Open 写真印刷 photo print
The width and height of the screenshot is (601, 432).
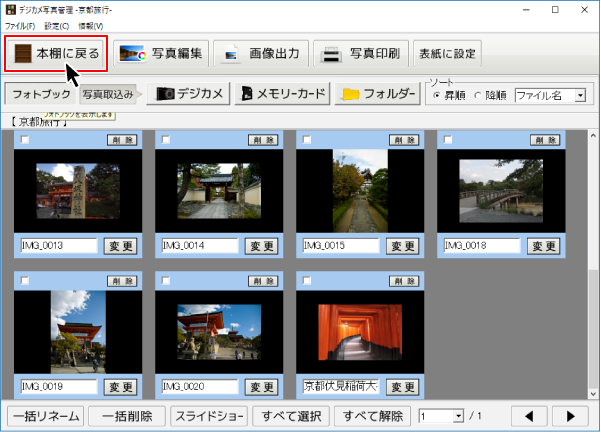(x=361, y=54)
